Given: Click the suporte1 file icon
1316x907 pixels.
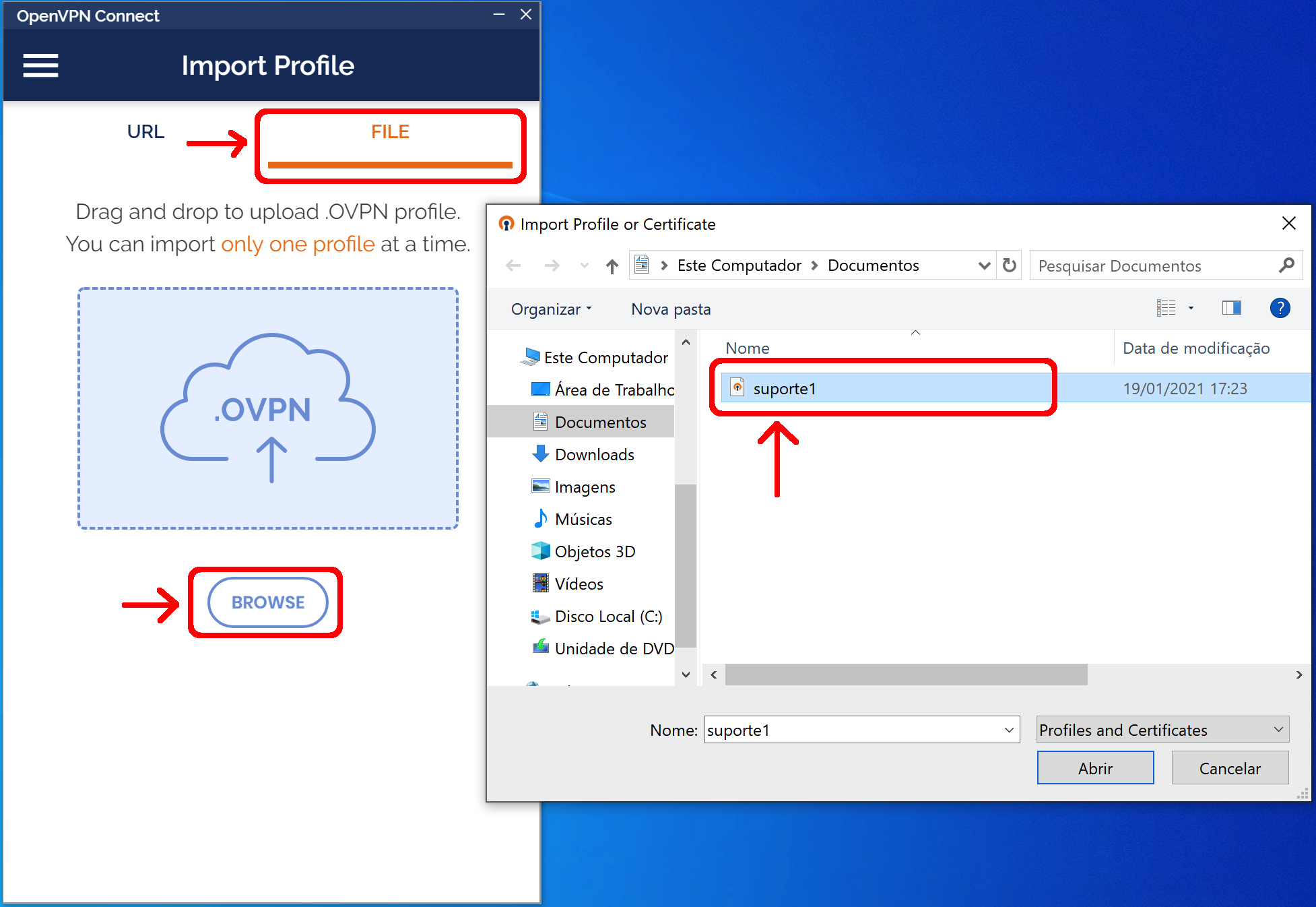Looking at the screenshot, I should click(737, 387).
